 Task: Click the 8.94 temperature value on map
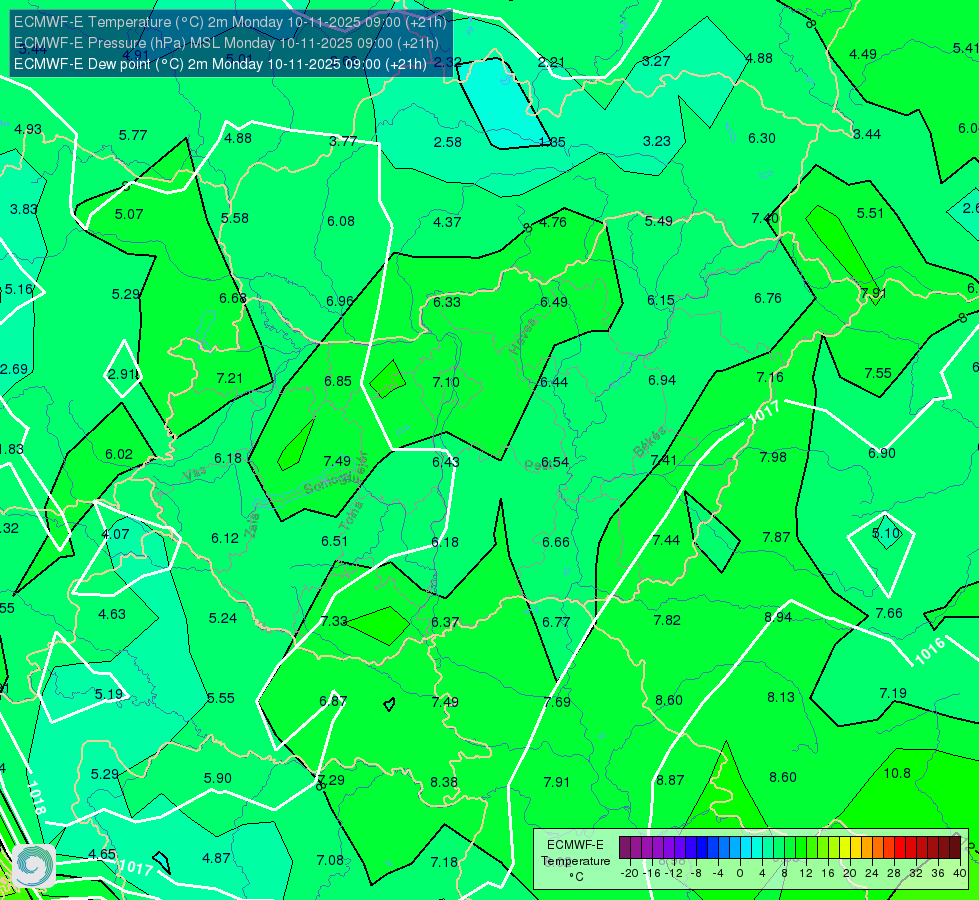(x=778, y=617)
